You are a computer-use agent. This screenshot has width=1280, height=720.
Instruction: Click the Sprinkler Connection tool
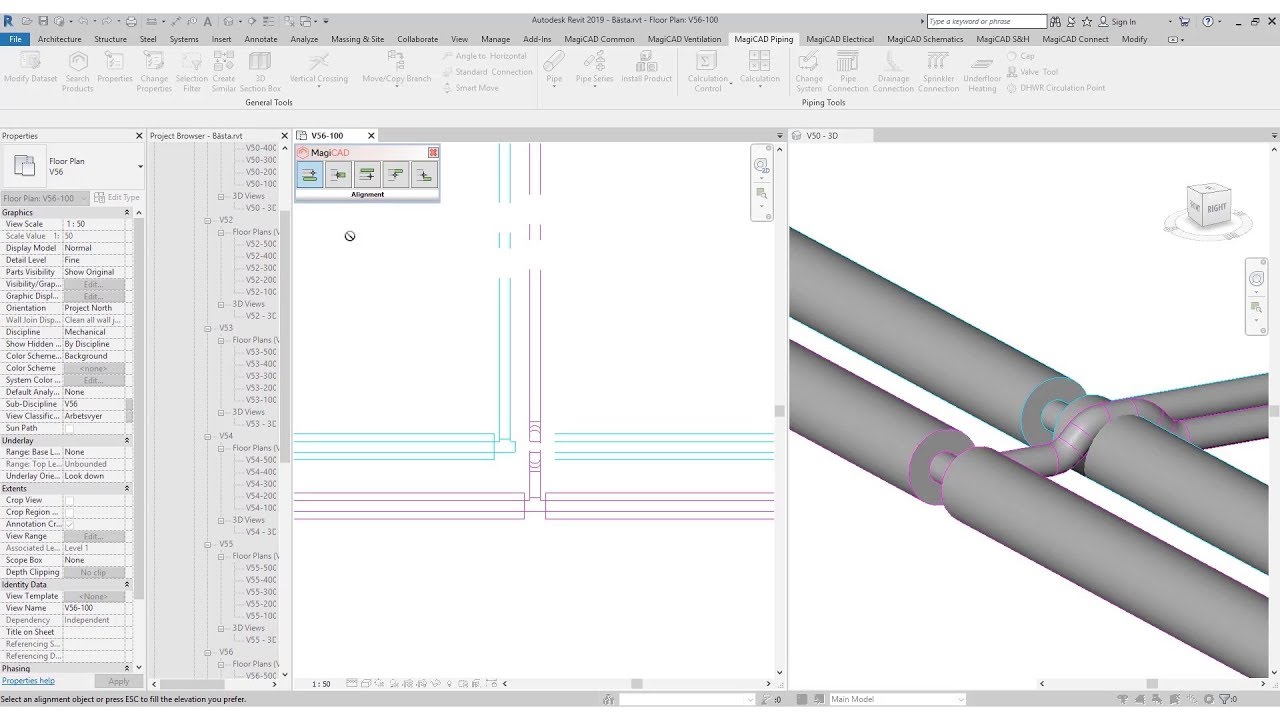click(938, 72)
